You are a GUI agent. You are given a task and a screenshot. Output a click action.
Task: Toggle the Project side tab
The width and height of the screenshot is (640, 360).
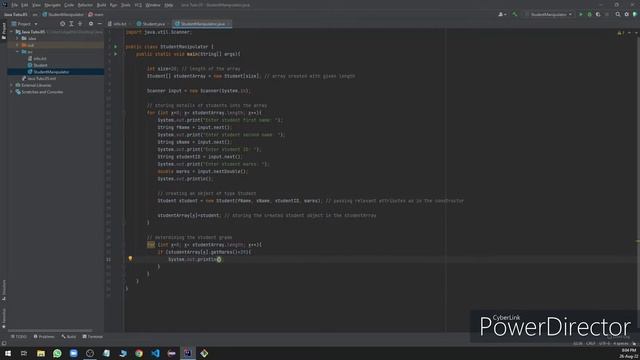(4, 31)
